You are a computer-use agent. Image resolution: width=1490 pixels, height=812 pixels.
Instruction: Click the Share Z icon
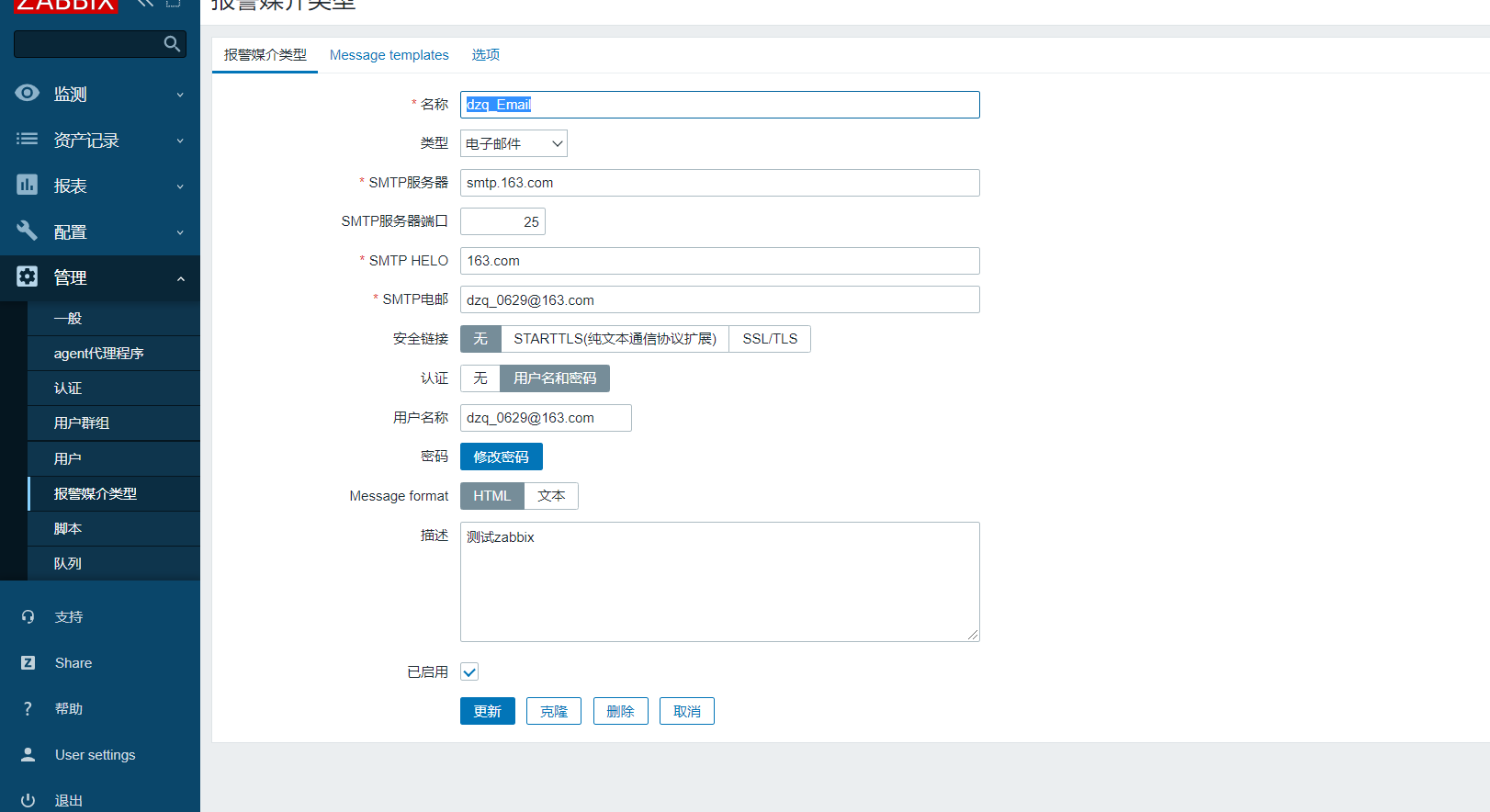(x=28, y=663)
